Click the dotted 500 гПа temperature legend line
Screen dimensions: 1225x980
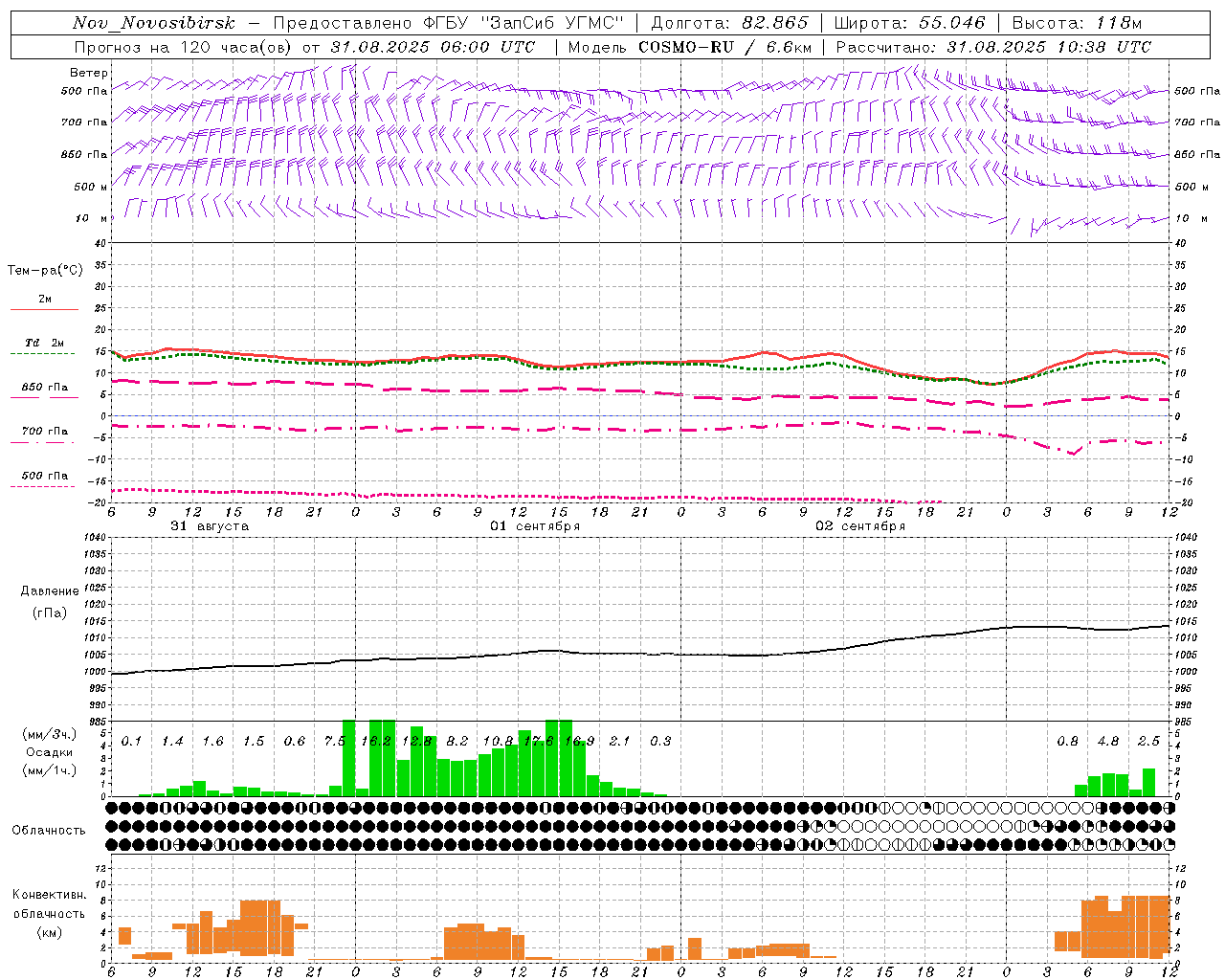pyautogui.click(x=42, y=486)
